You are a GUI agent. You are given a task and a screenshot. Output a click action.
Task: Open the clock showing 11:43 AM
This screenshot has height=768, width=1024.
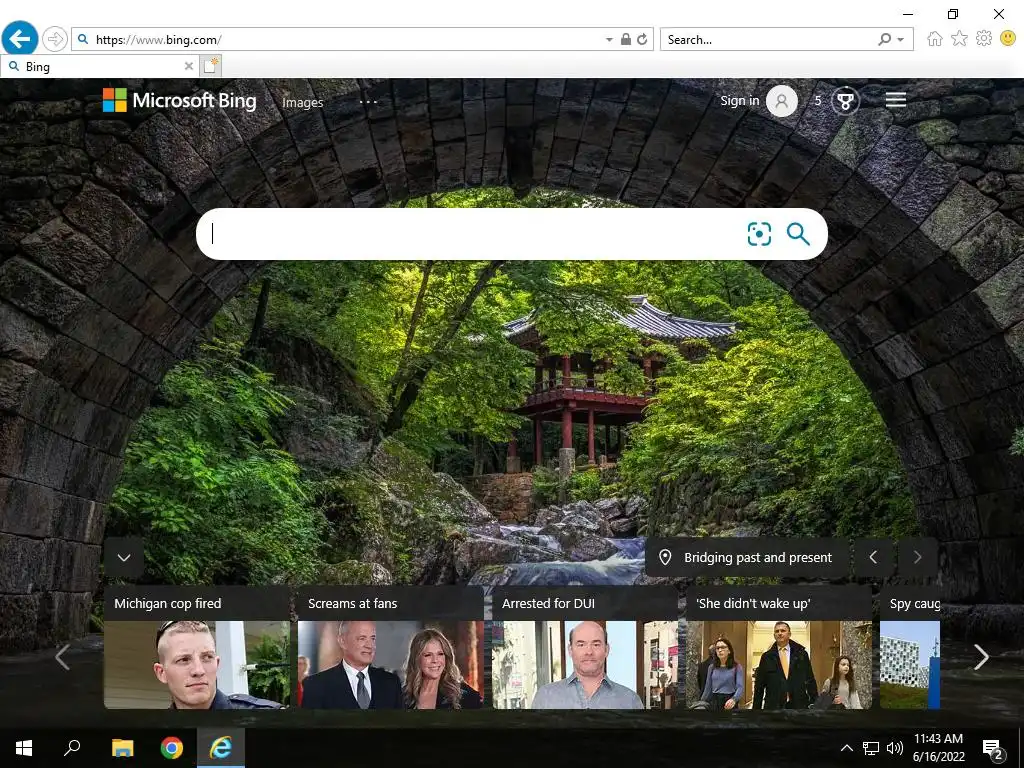(x=938, y=748)
